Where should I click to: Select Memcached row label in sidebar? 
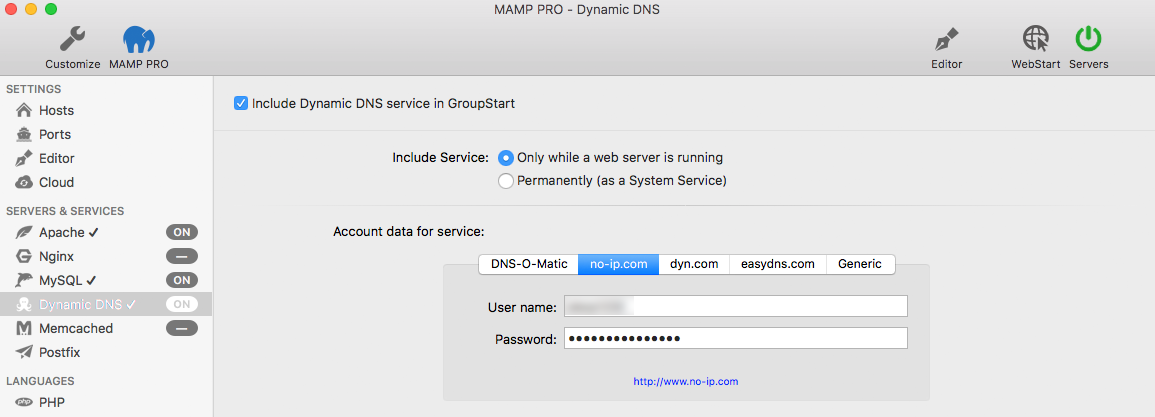[x=76, y=329]
